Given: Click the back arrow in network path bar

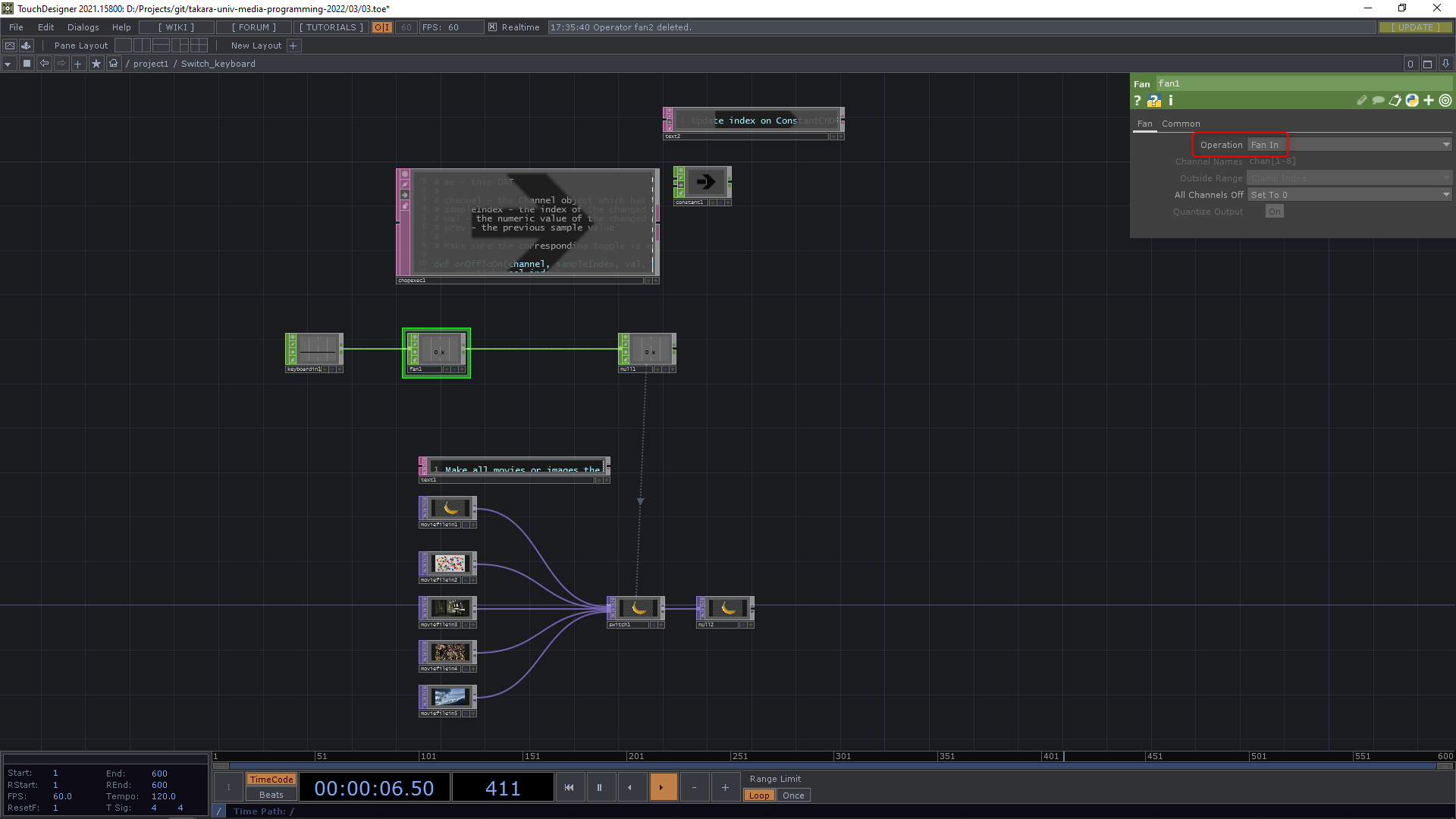Looking at the screenshot, I should coord(44,64).
